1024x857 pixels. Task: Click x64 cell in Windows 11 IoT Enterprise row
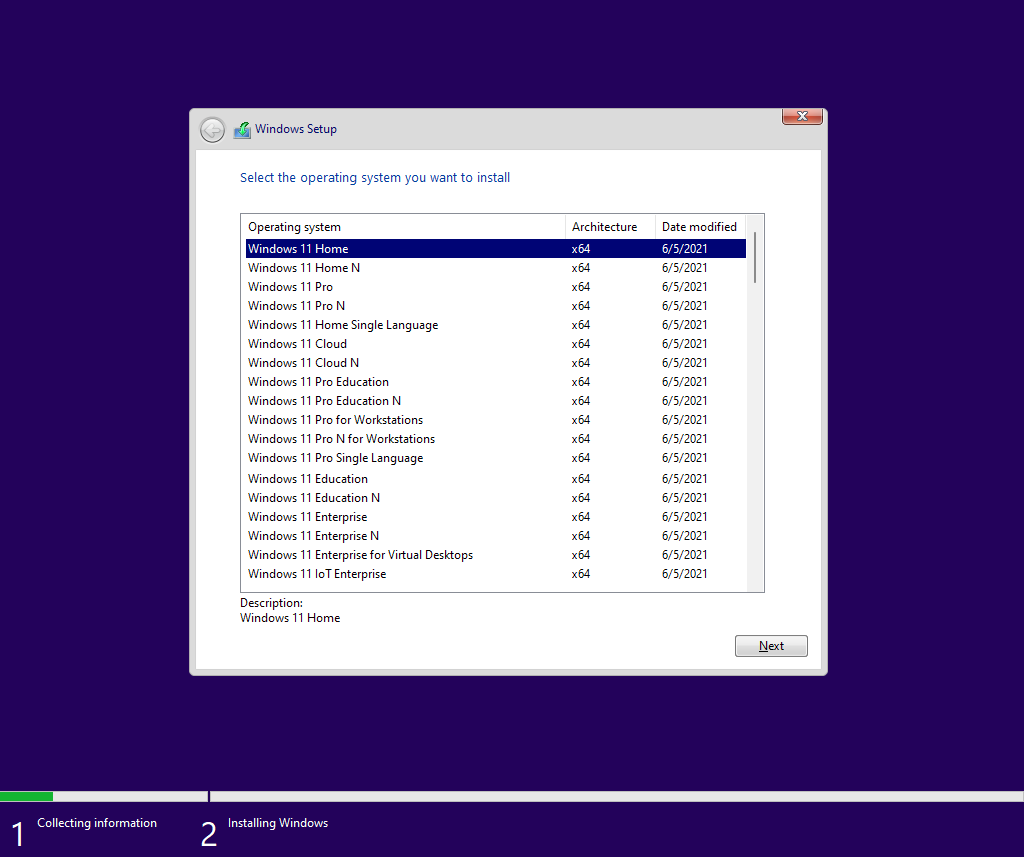point(581,574)
